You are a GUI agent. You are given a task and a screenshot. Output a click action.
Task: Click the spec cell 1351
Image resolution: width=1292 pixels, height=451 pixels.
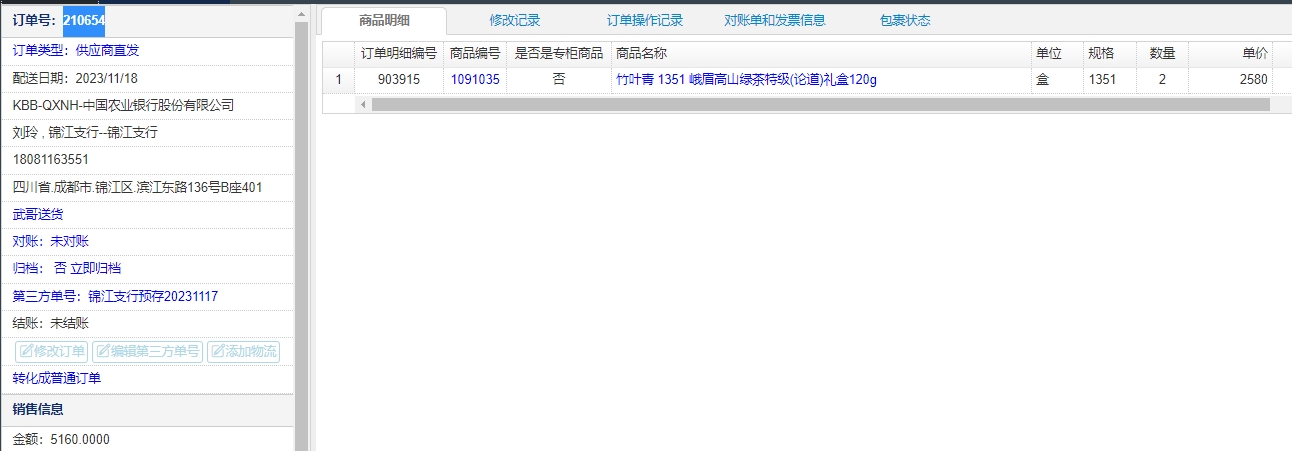click(1109, 80)
